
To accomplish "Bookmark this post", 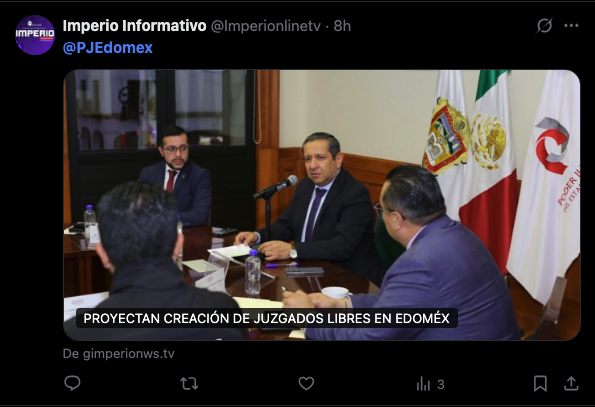I will point(540,383).
